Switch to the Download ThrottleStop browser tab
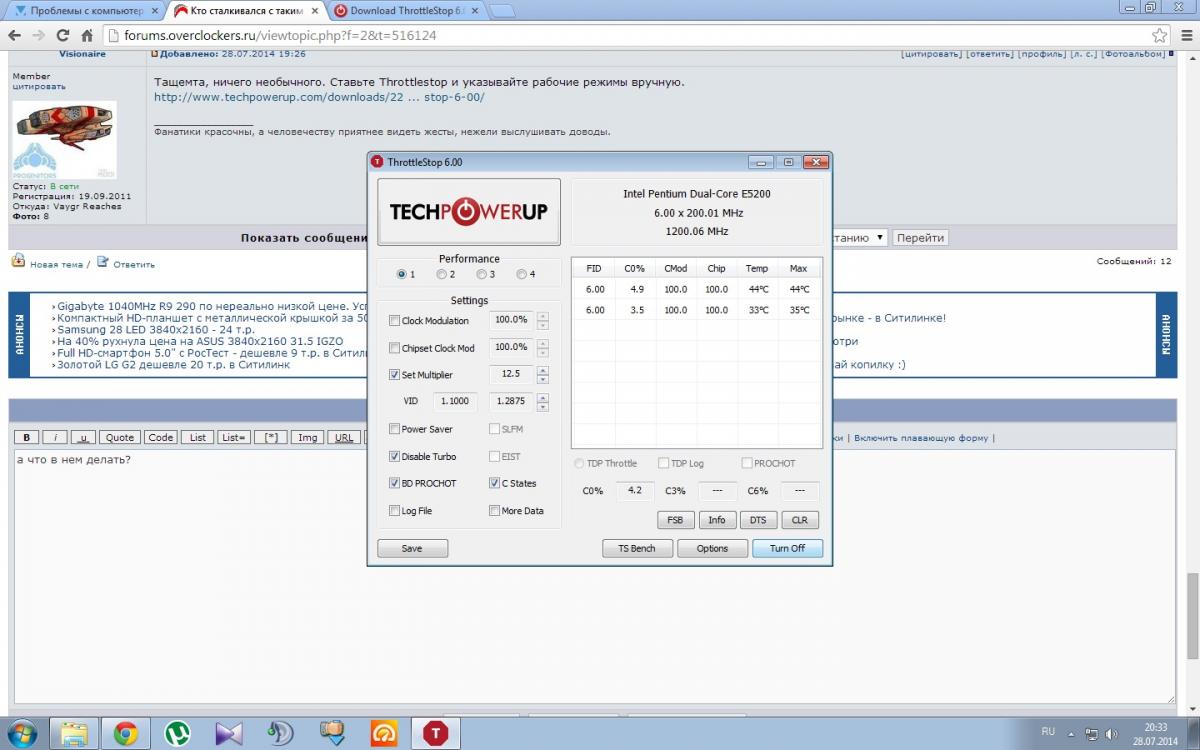This screenshot has width=1200, height=750. click(x=405, y=11)
